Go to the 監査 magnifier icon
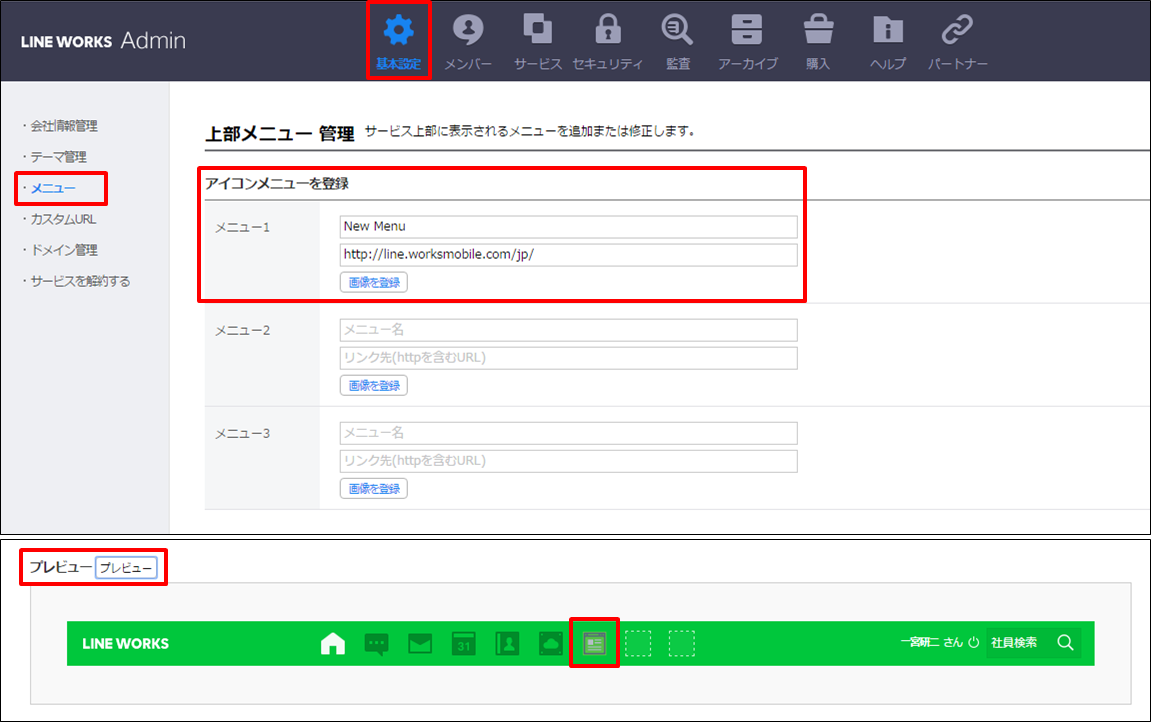Viewport: 1151px width, 722px height. click(677, 32)
